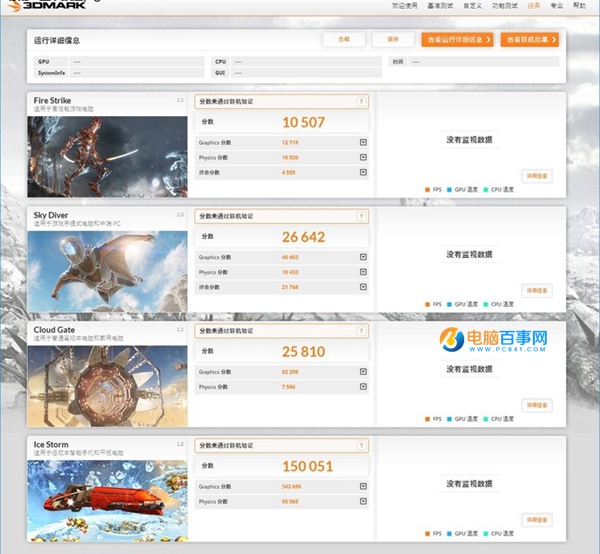Open the help icon in Ice Storm validation bar
The width and height of the screenshot is (600, 554).
[x=361, y=445]
